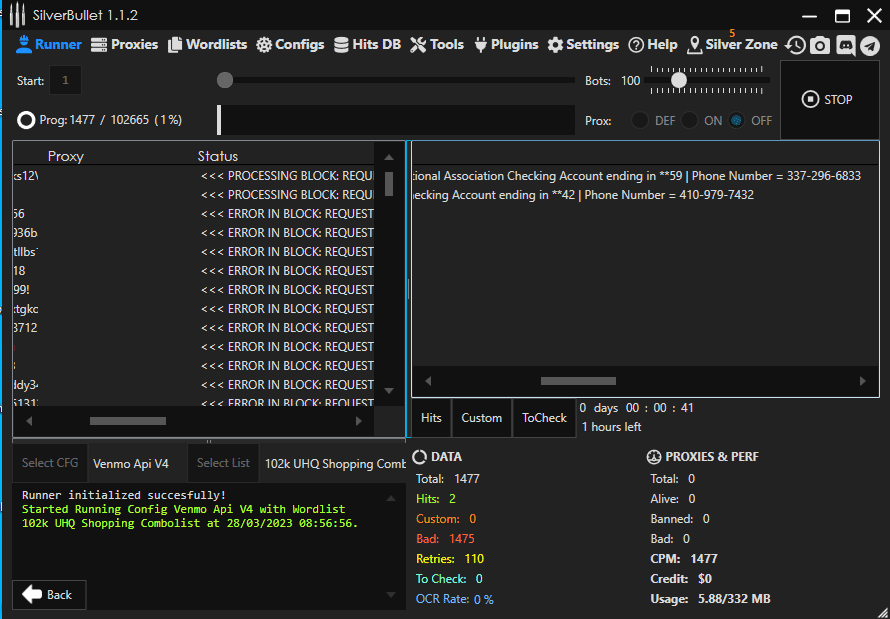
Task: Click the Telegram icon in the title bar
Action: point(870,45)
